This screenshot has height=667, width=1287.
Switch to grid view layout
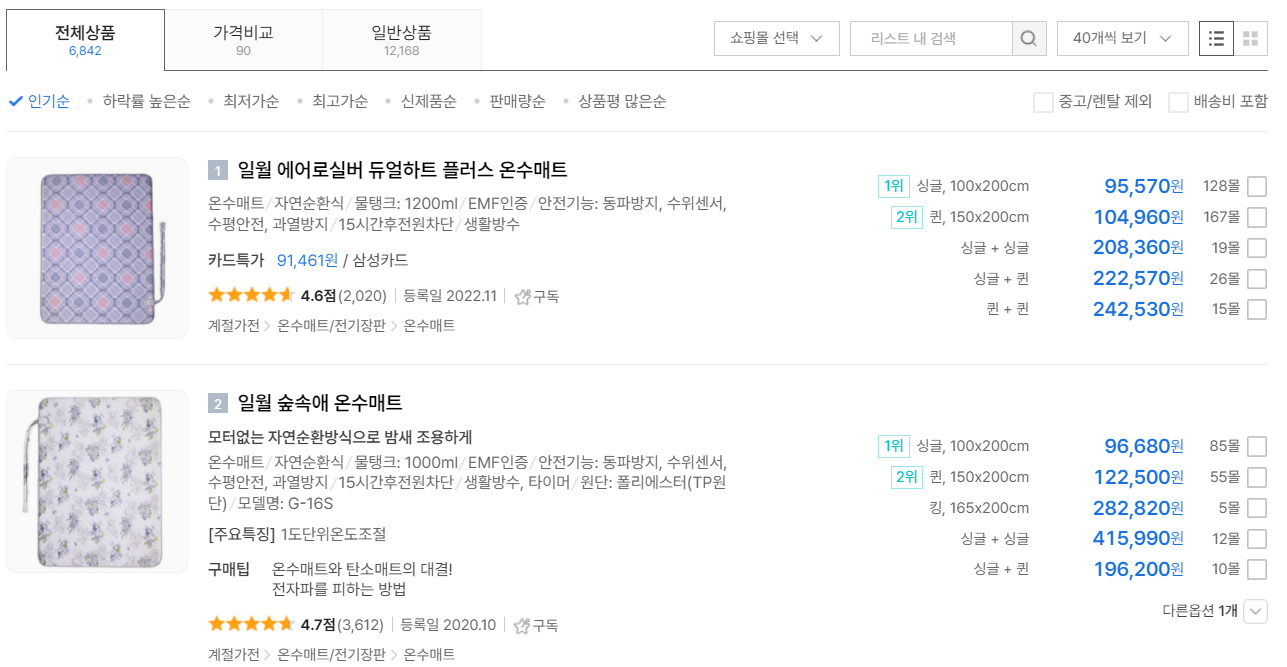(x=1249, y=37)
